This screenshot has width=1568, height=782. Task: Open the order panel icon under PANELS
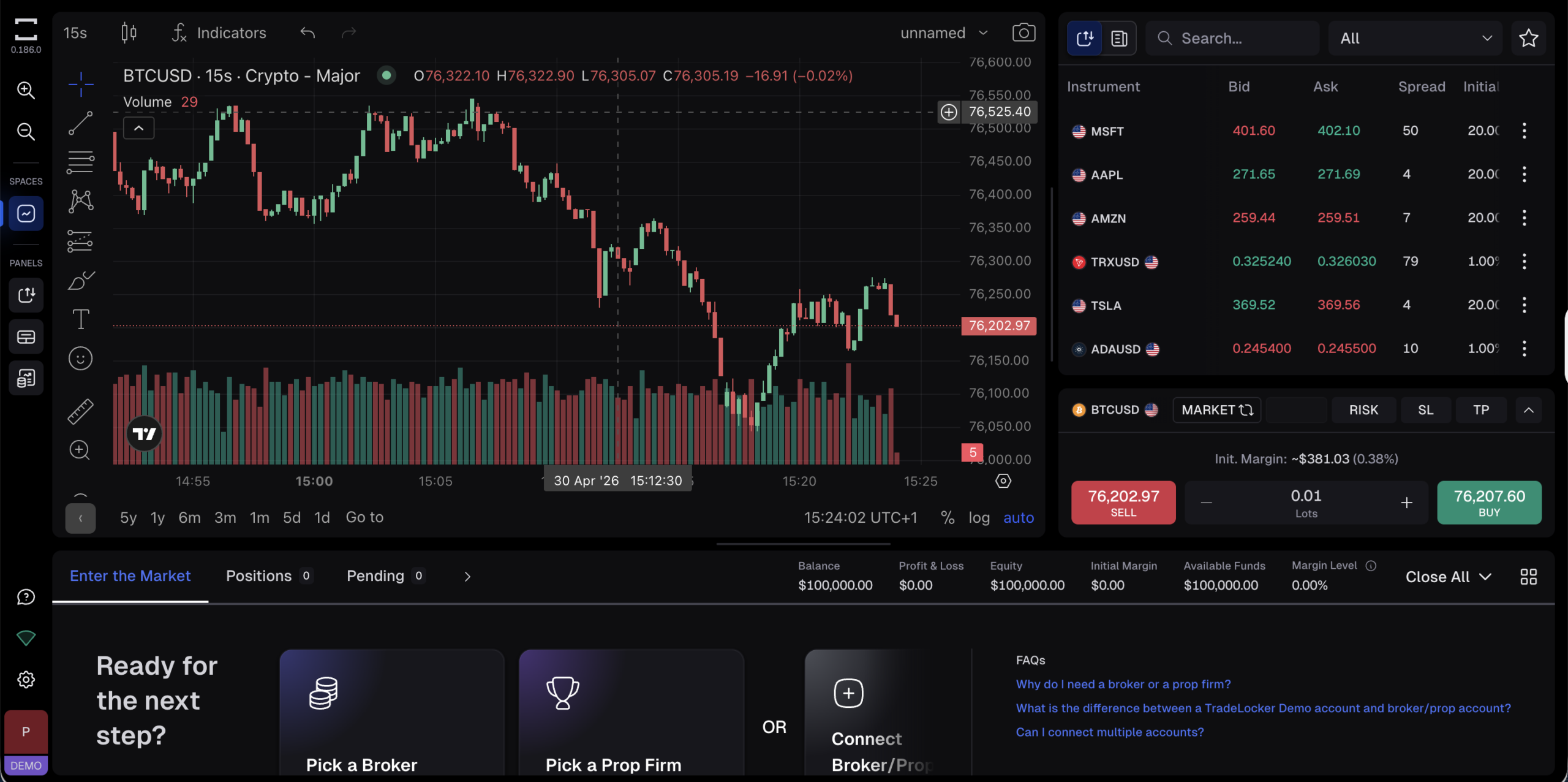point(26,295)
